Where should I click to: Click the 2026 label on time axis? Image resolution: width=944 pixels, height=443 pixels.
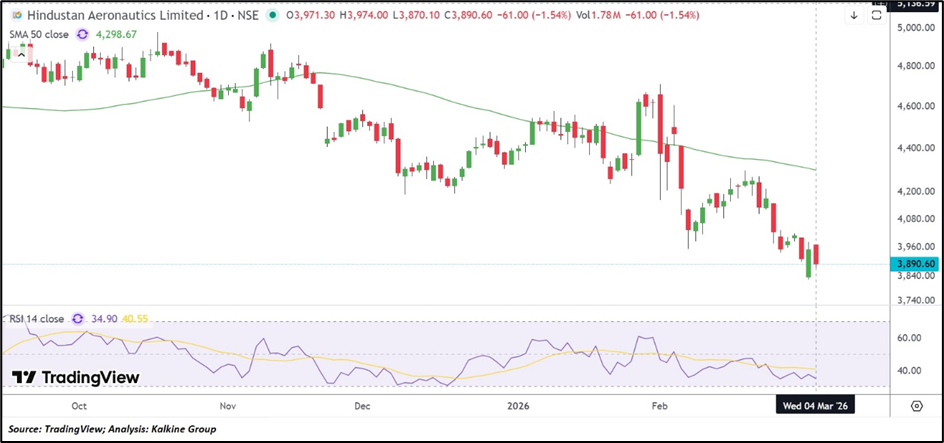517,406
